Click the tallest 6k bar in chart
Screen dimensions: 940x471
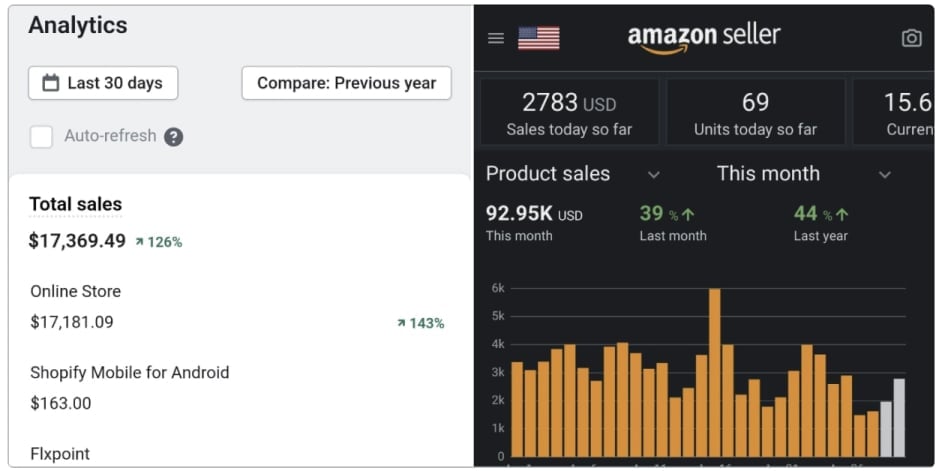coord(715,373)
